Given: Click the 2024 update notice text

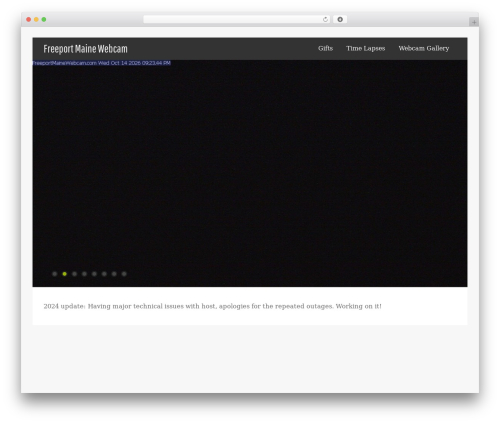Looking at the screenshot, I should click(212, 306).
